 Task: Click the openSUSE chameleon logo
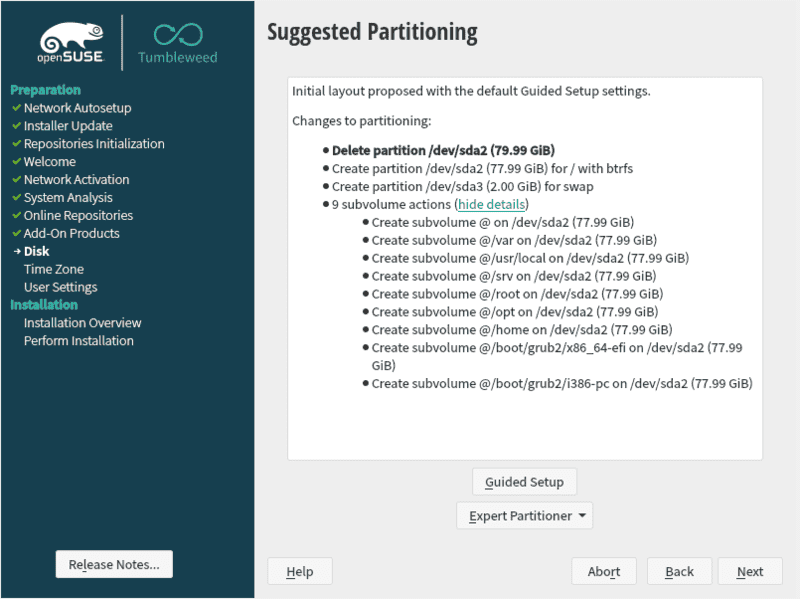point(70,38)
